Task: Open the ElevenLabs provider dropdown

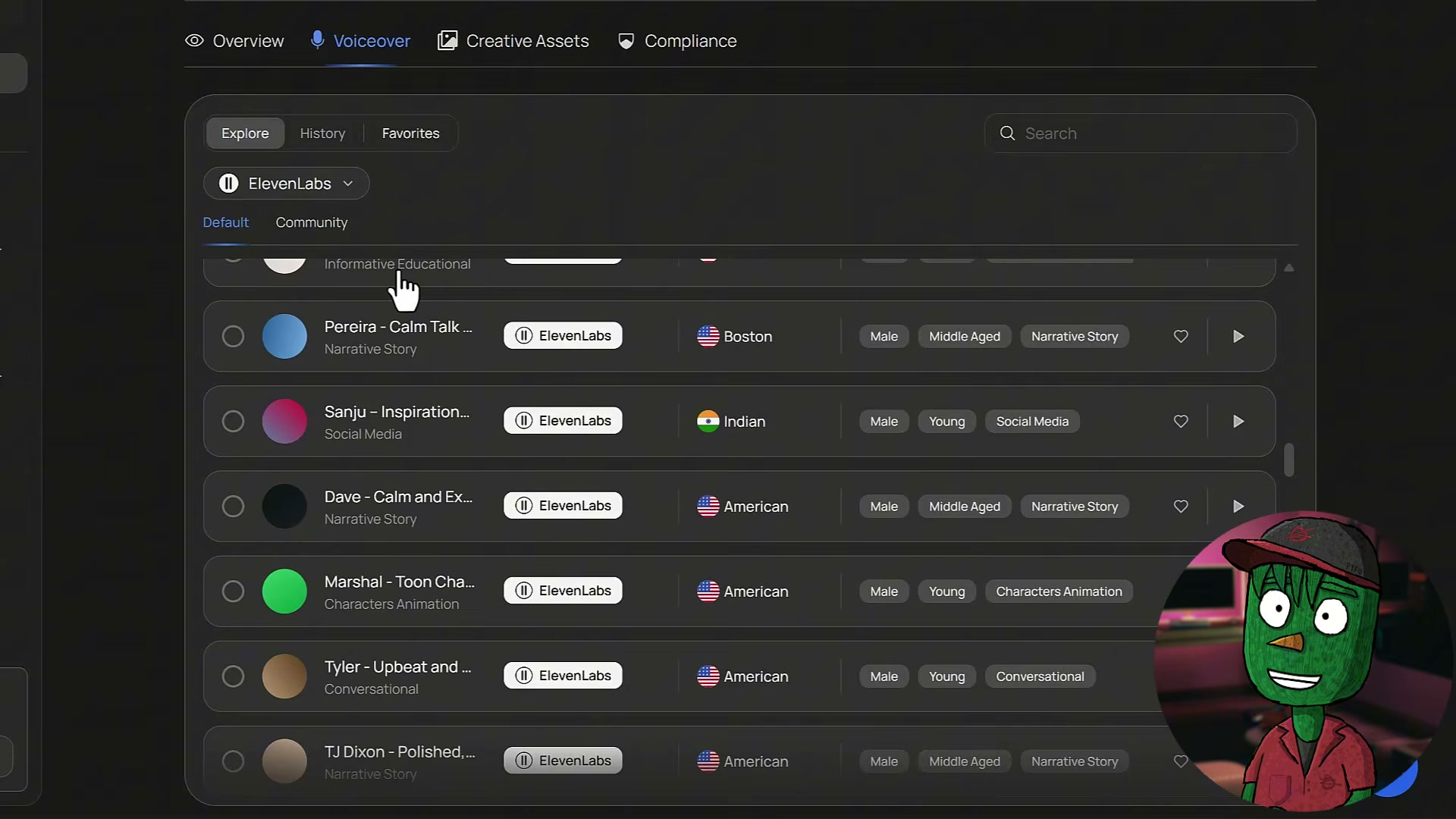Action: tap(287, 184)
